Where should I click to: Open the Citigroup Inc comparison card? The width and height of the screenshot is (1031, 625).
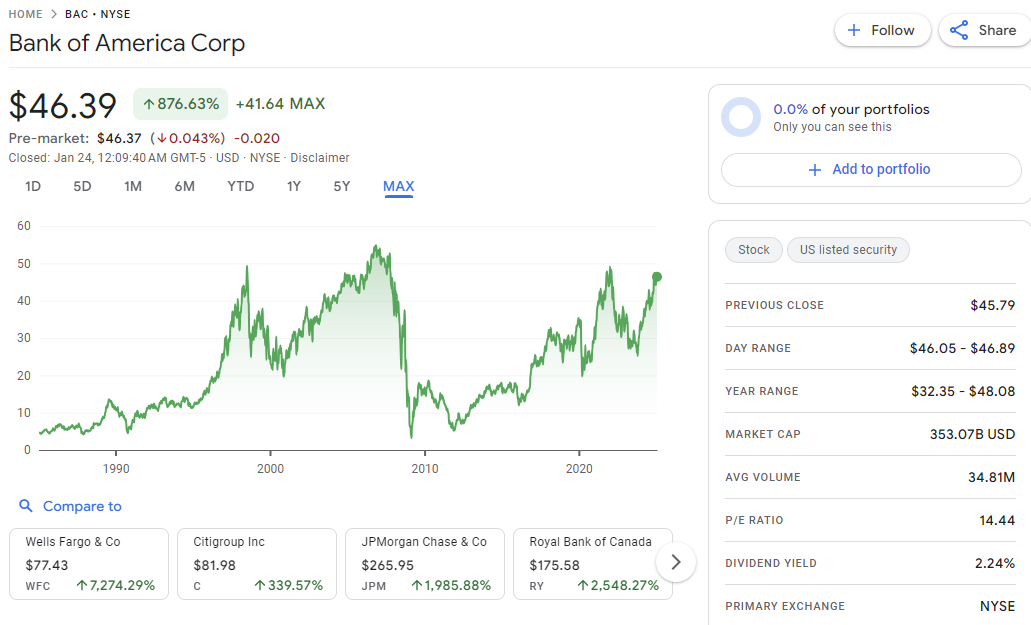(257, 564)
